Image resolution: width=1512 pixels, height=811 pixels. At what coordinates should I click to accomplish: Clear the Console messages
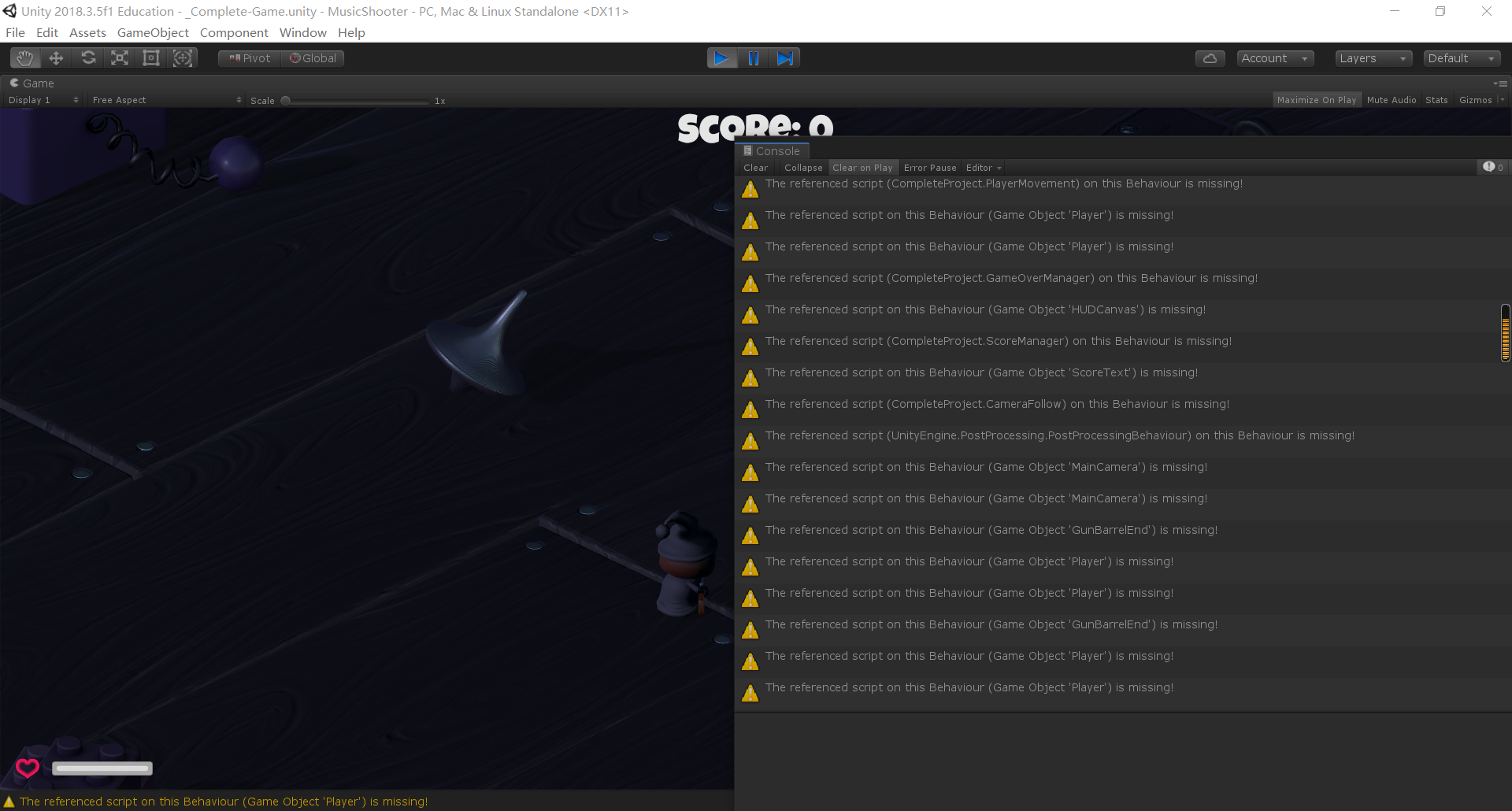(x=755, y=168)
